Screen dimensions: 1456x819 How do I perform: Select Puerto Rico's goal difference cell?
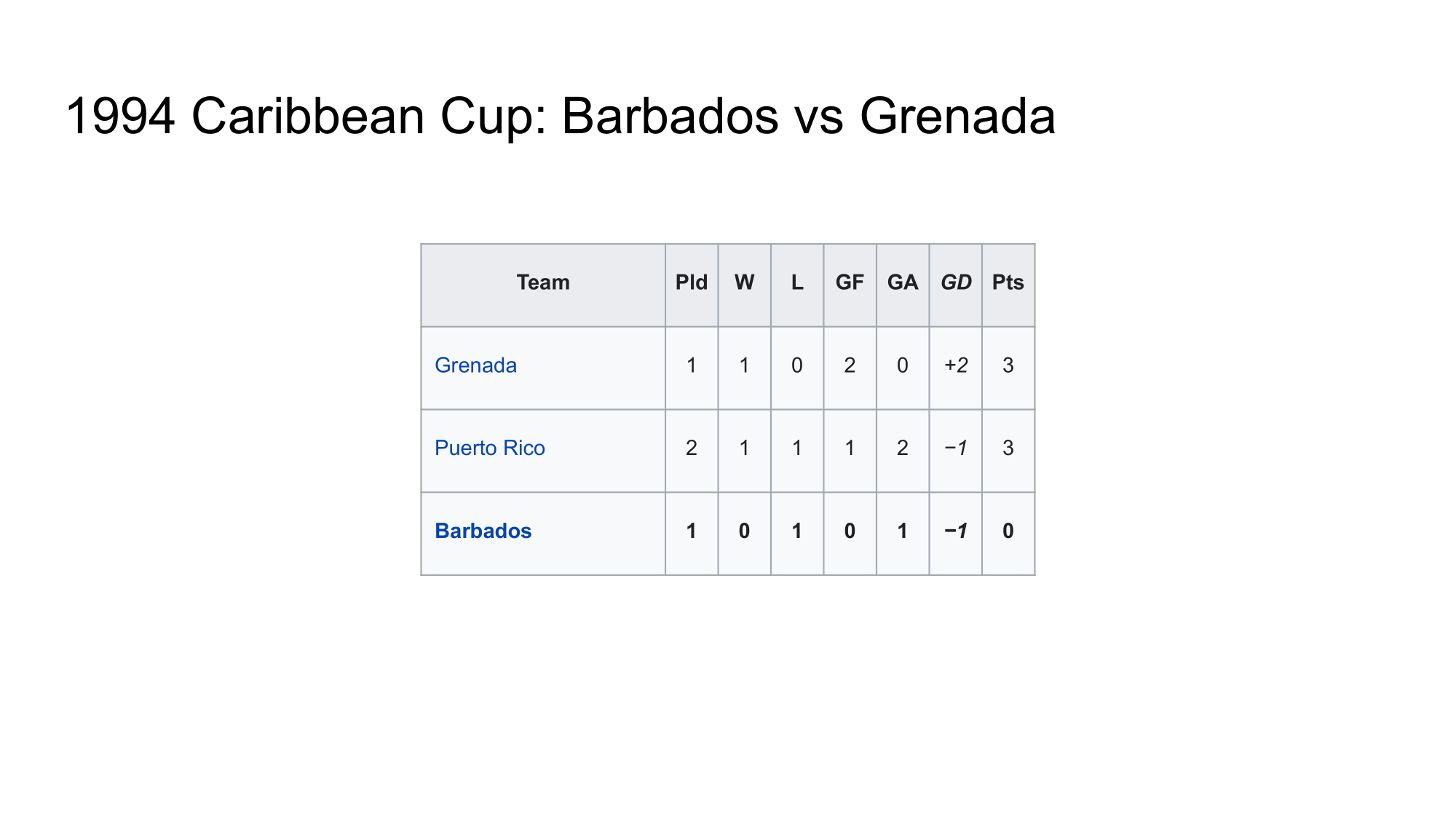coord(956,448)
